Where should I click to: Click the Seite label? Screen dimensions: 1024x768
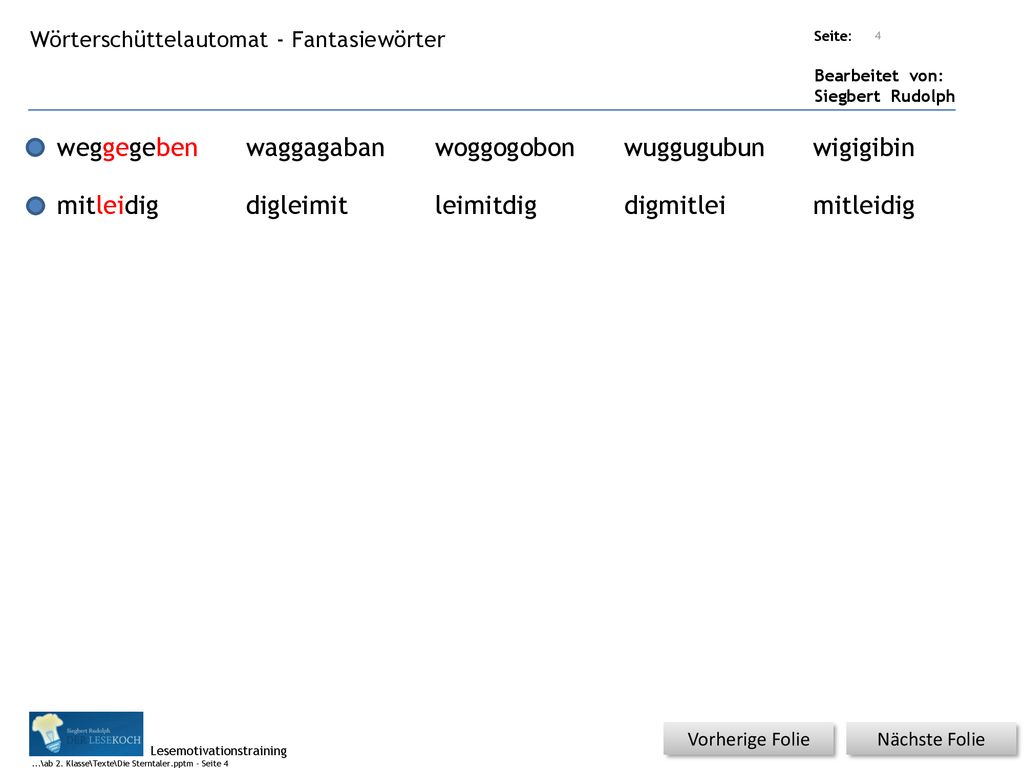[x=833, y=36]
